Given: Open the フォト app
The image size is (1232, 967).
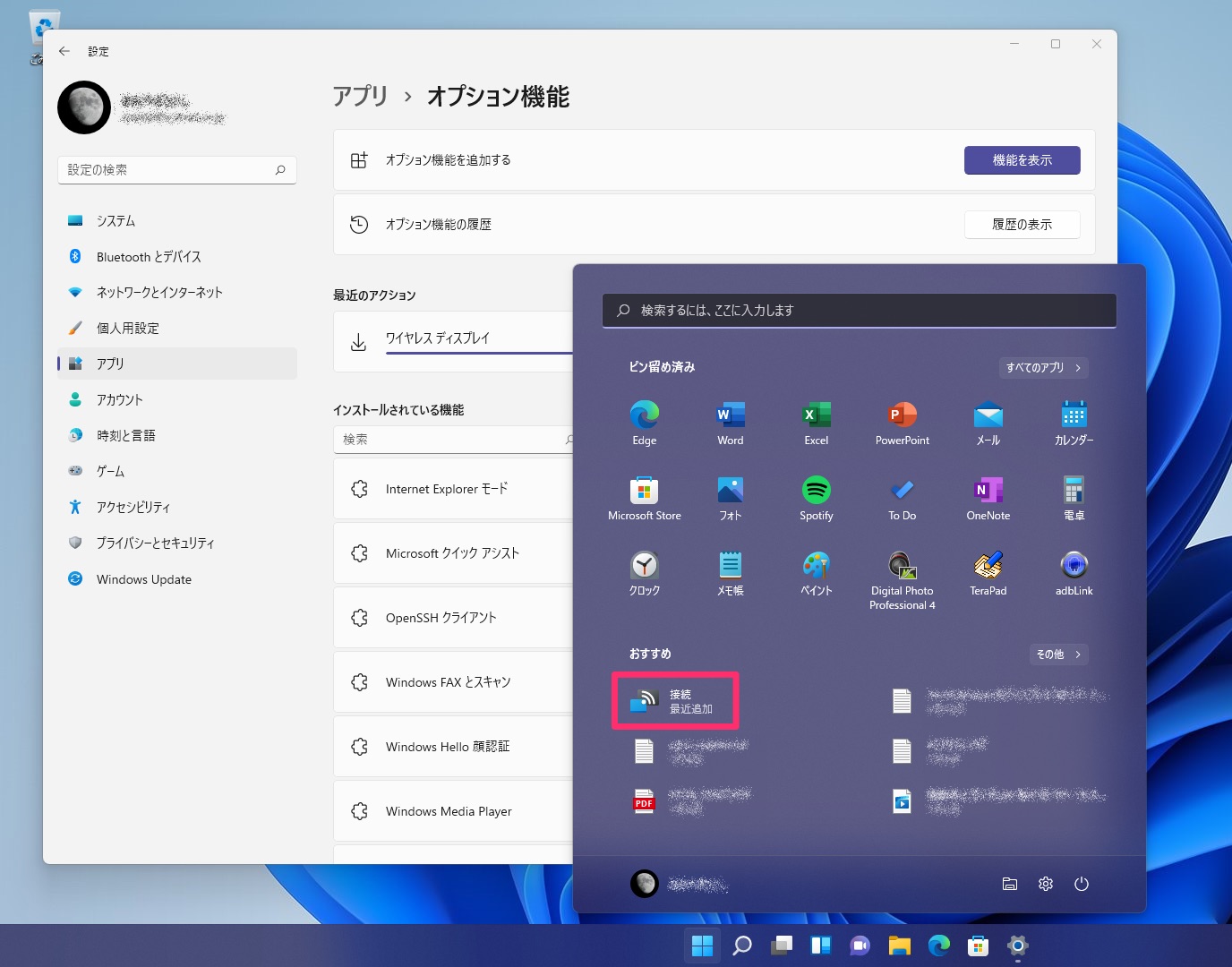Looking at the screenshot, I should 730,498.
